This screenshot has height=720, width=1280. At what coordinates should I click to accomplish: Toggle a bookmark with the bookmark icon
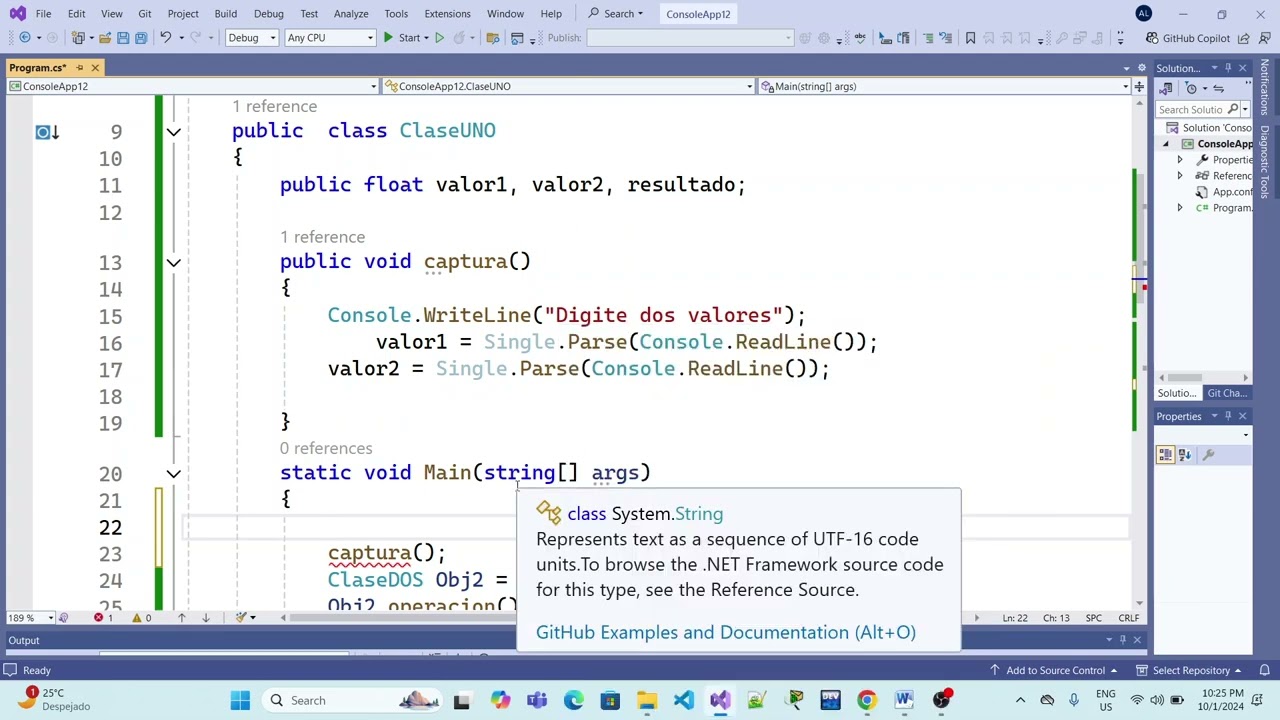pyautogui.click(x=970, y=38)
